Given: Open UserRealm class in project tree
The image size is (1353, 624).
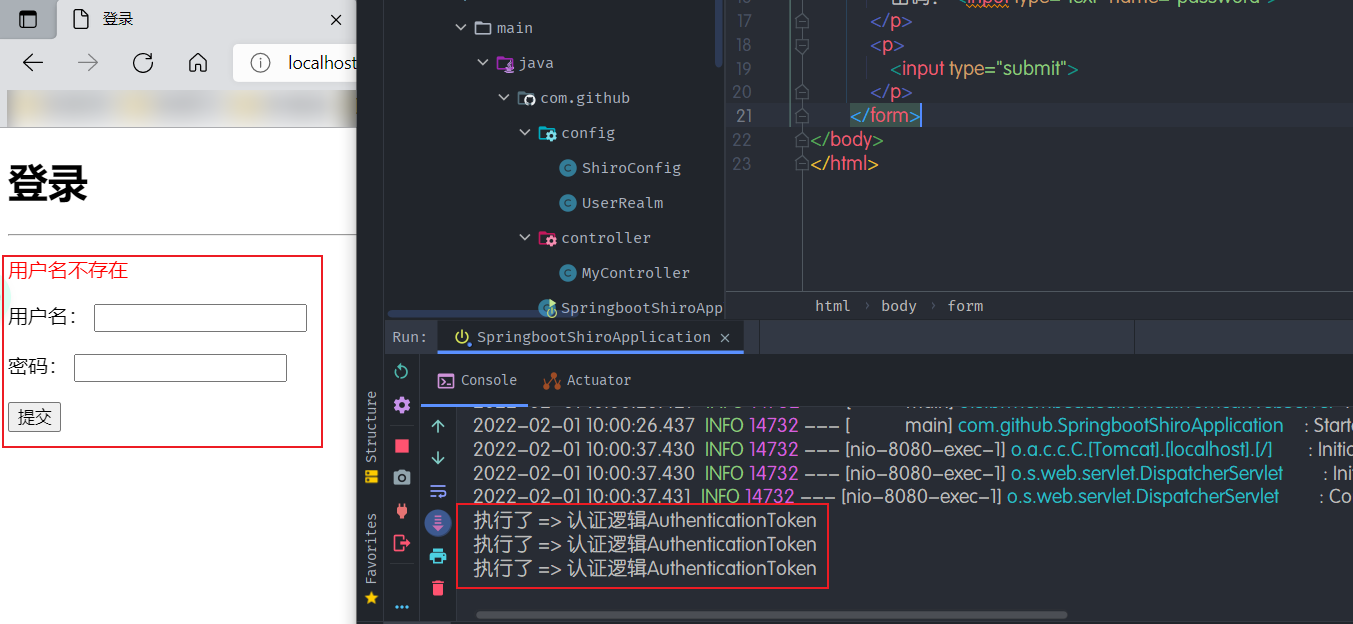Looking at the screenshot, I should point(621,203).
